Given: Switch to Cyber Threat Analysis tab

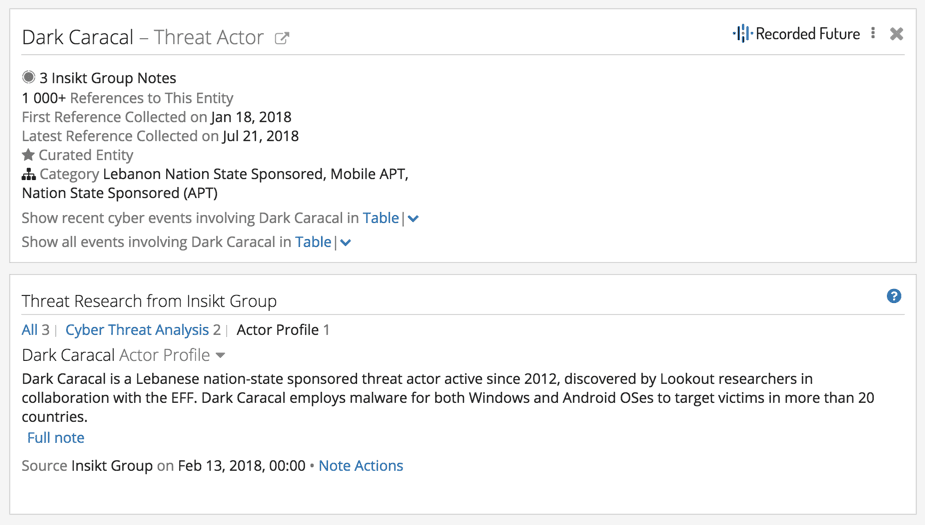Looking at the screenshot, I should tap(143, 330).
